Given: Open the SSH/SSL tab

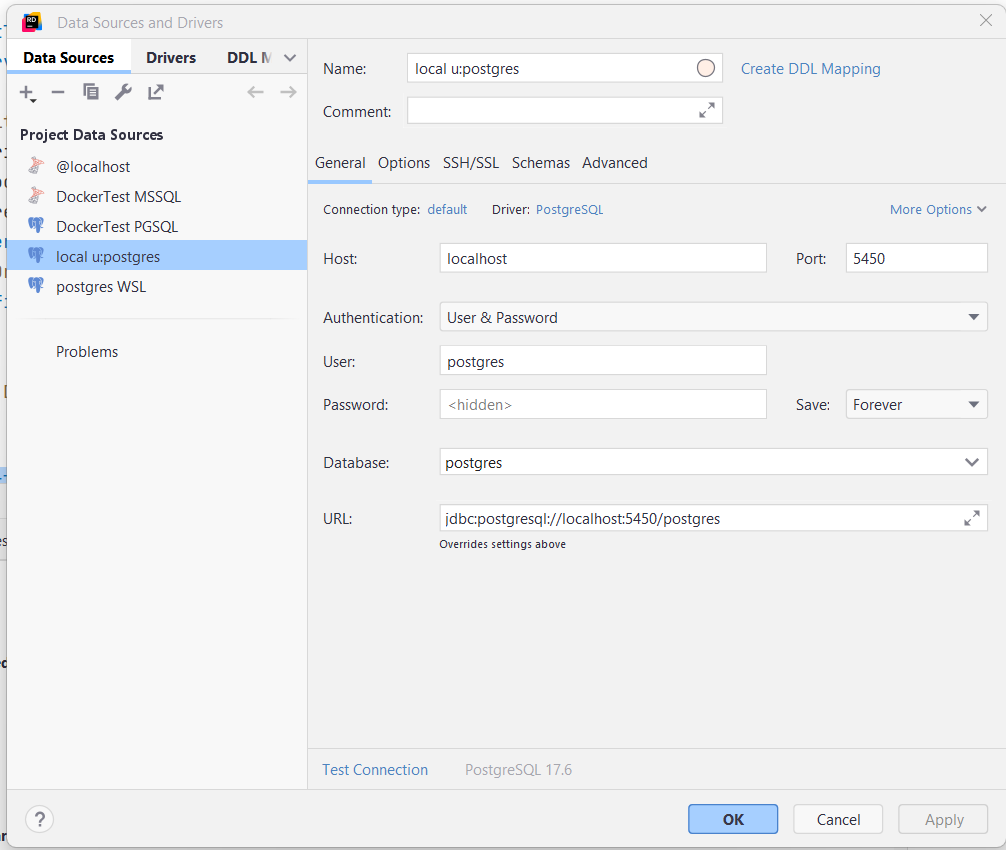Looking at the screenshot, I should tap(471, 163).
